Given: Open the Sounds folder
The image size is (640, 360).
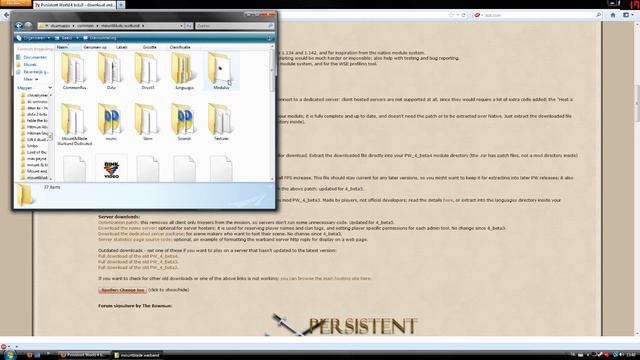Looking at the screenshot, I should tap(184, 122).
